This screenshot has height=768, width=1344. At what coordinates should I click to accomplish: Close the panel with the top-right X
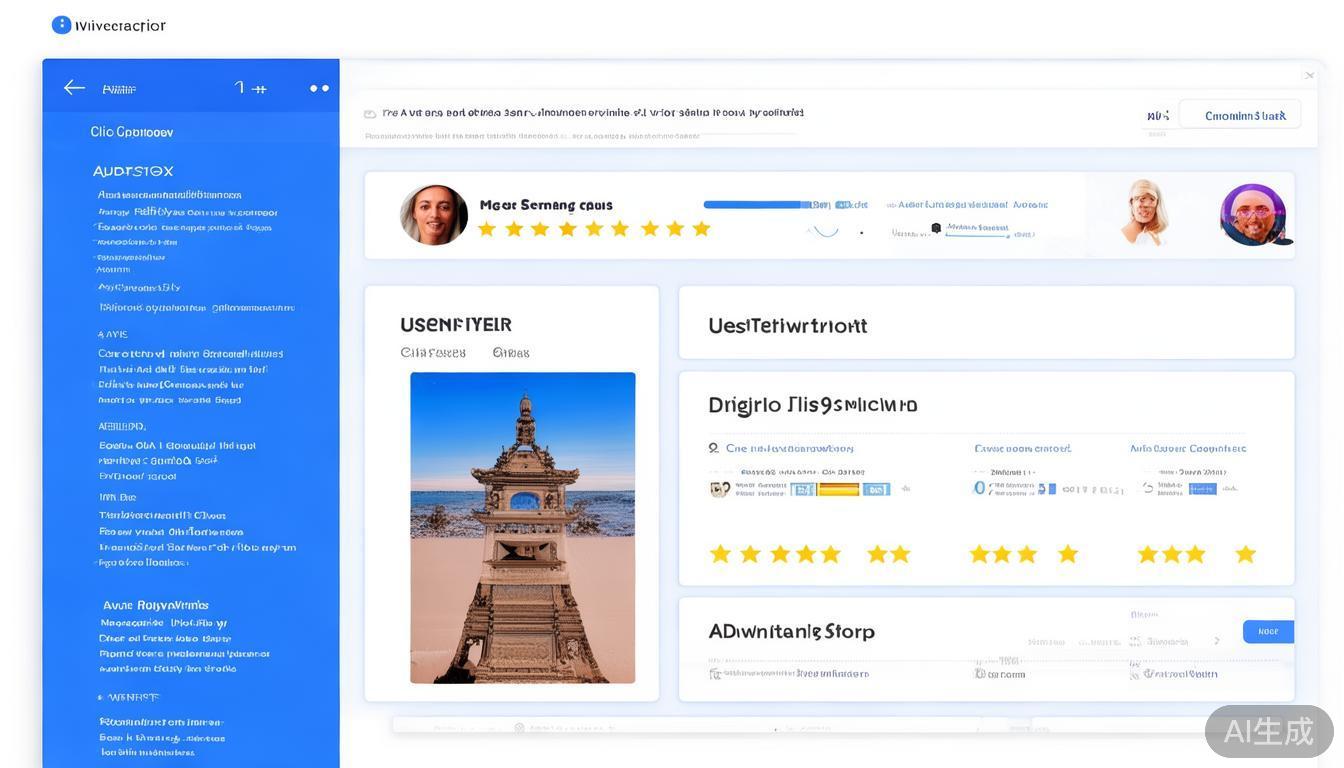1309,75
